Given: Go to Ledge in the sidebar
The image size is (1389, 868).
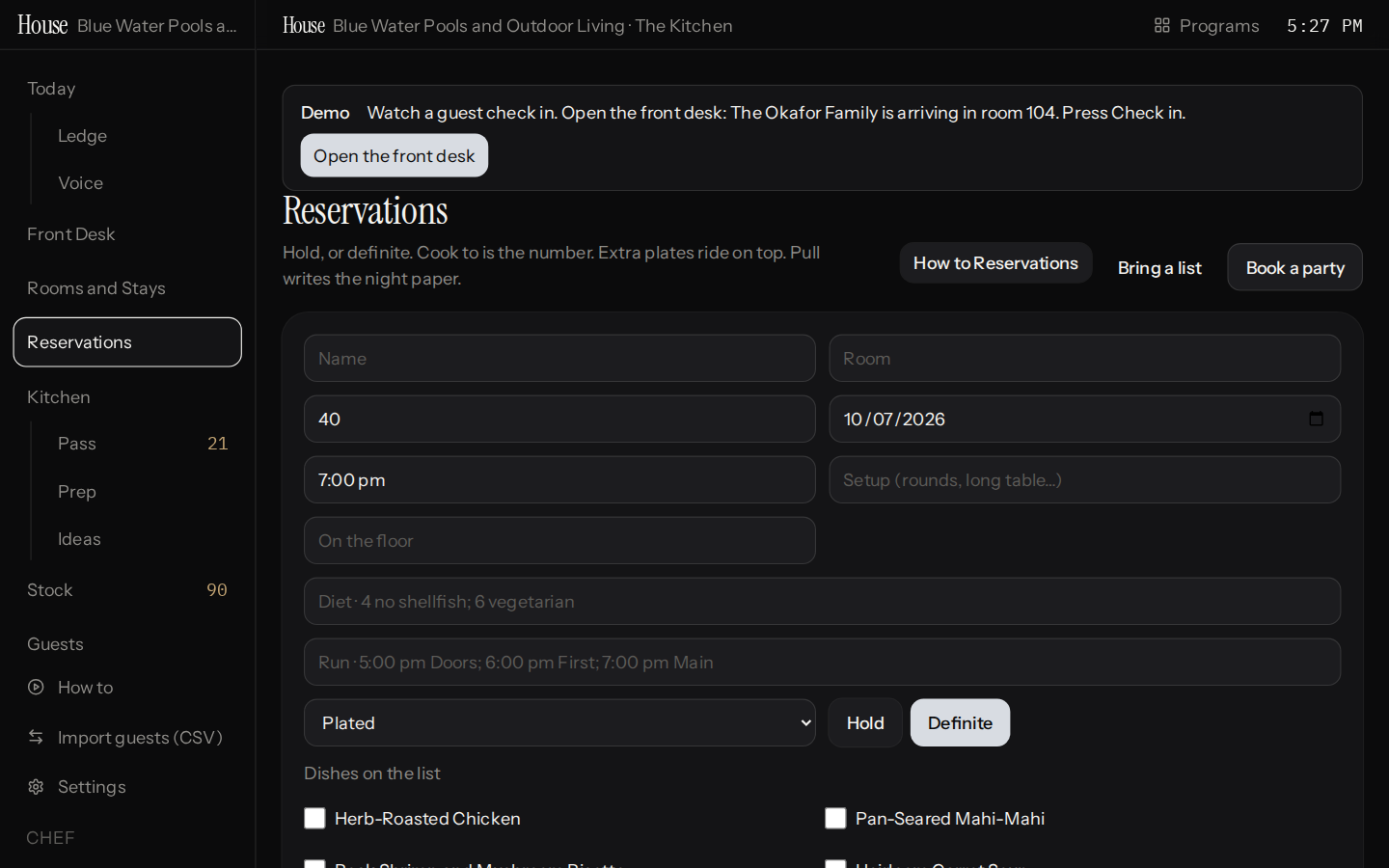Looking at the screenshot, I should (82, 136).
